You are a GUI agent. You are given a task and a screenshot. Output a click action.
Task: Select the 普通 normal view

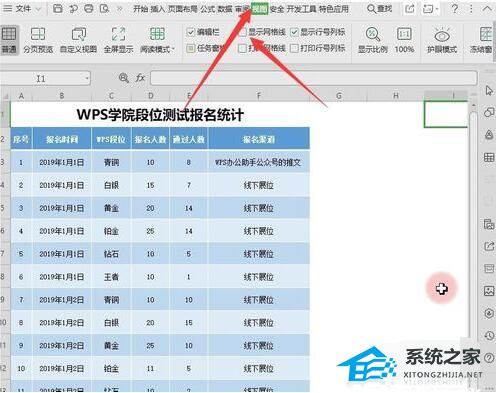coord(9,41)
